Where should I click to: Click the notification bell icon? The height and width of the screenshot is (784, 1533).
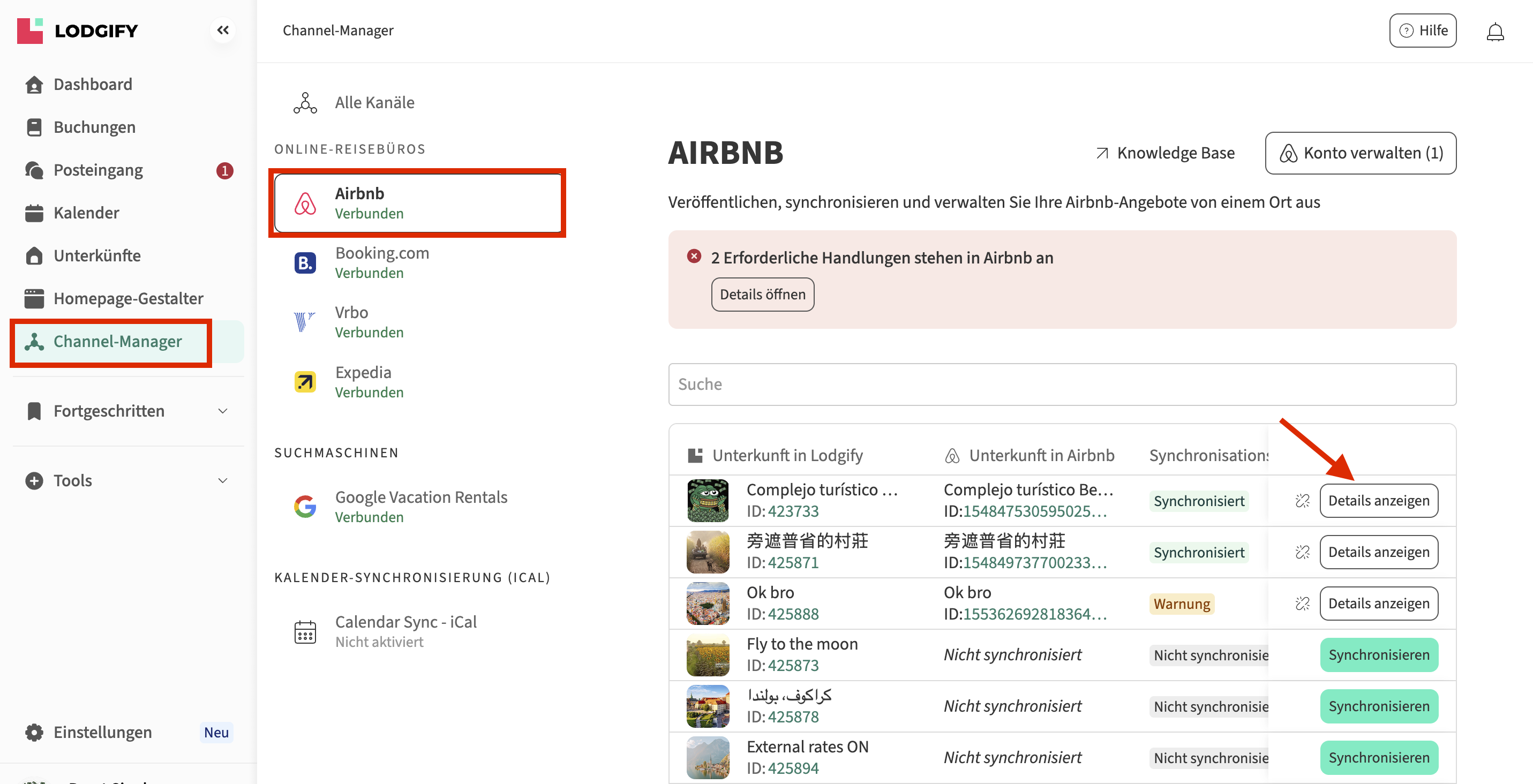1494,31
